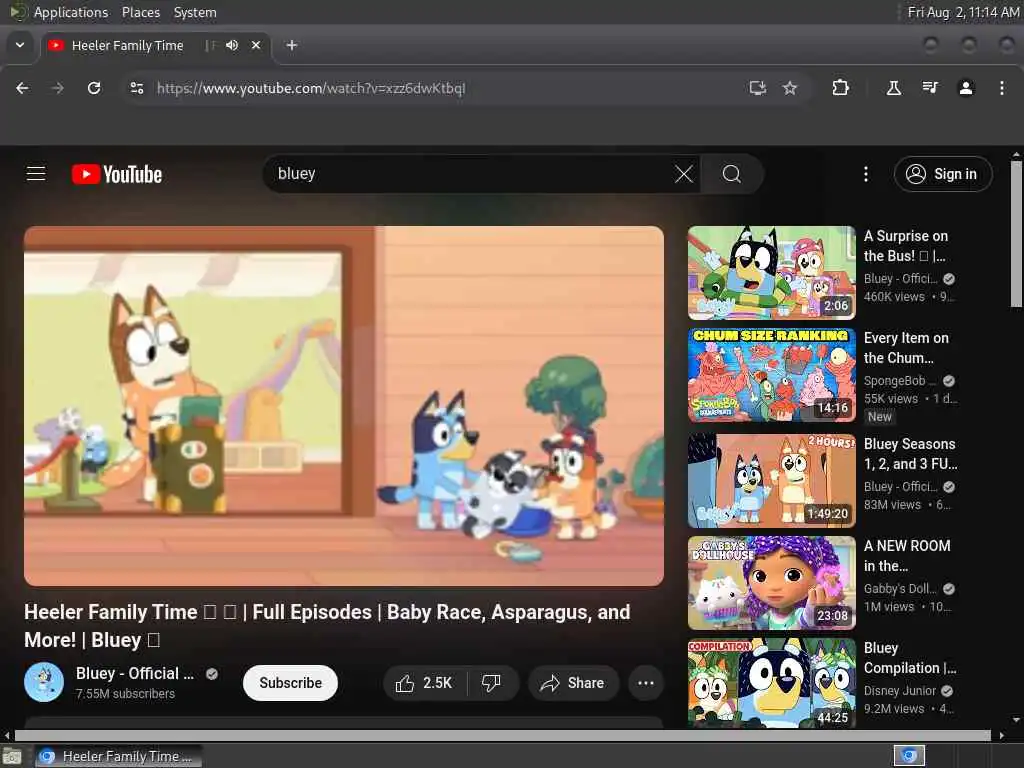Open the Bluey - Official channel name link
The image size is (1024, 768).
135,673
